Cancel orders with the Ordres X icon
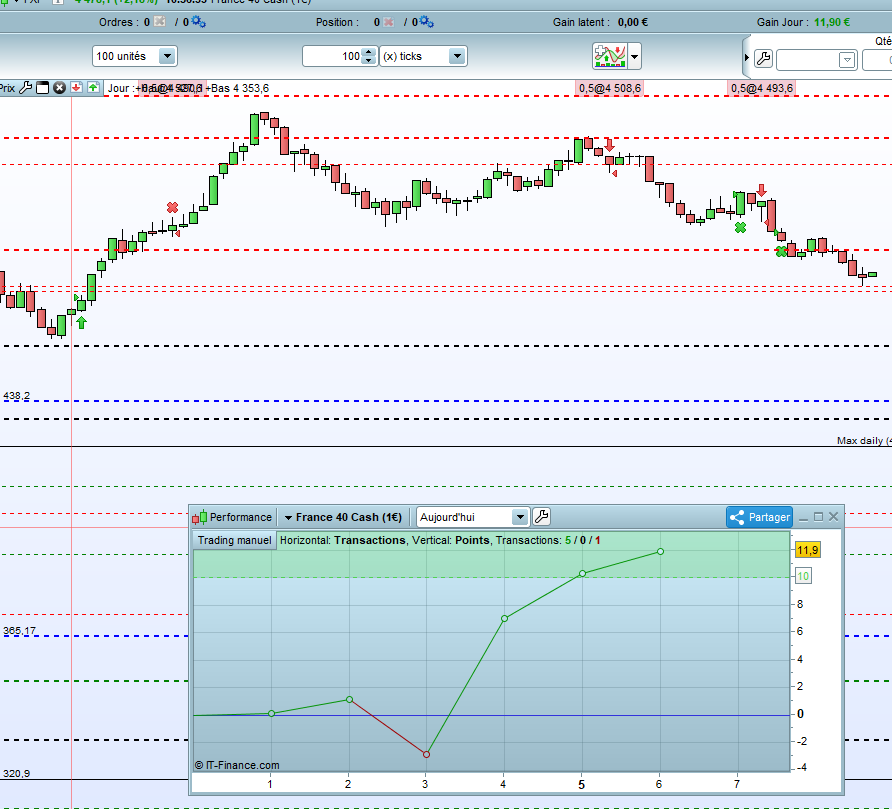The image size is (892, 809). (x=159, y=22)
